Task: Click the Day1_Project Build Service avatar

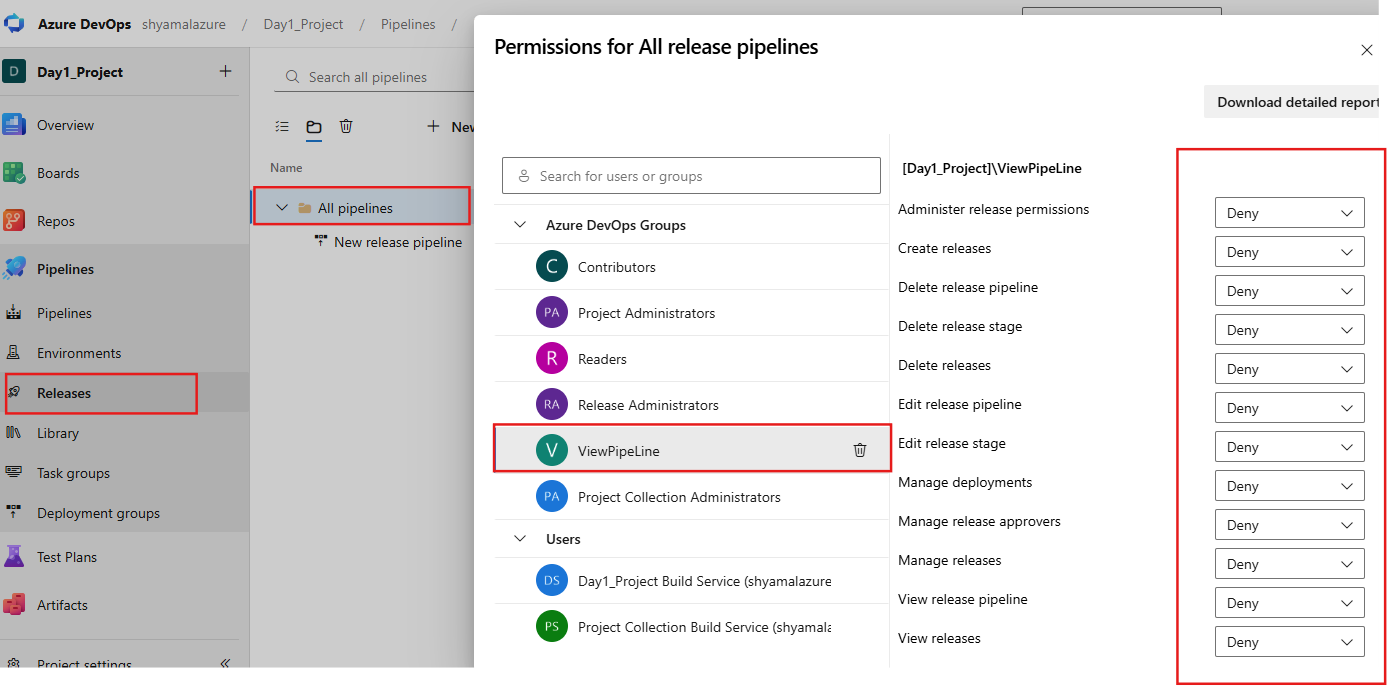Action: click(552, 581)
